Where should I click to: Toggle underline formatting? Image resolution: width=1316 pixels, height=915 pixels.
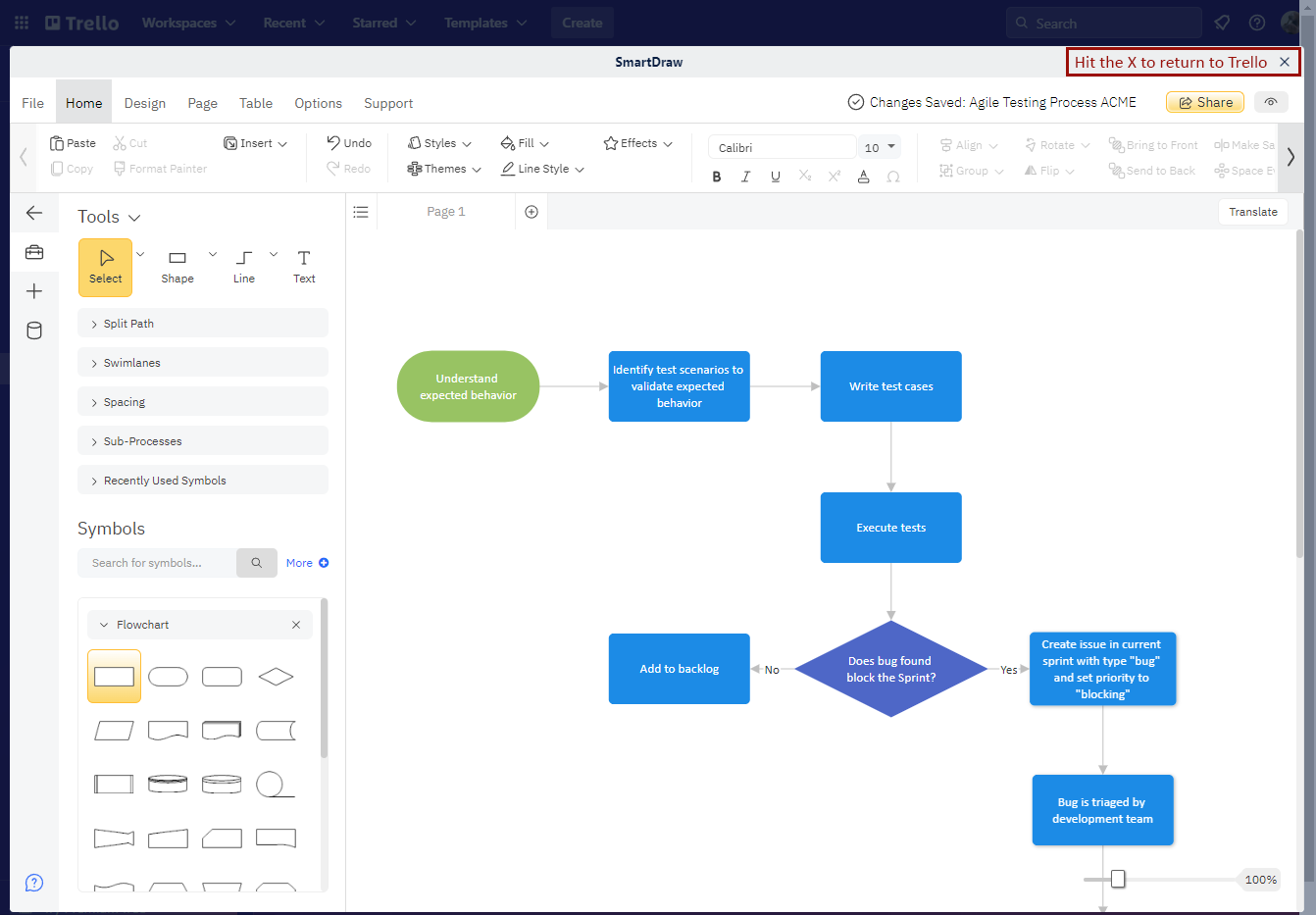[x=775, y=177]
